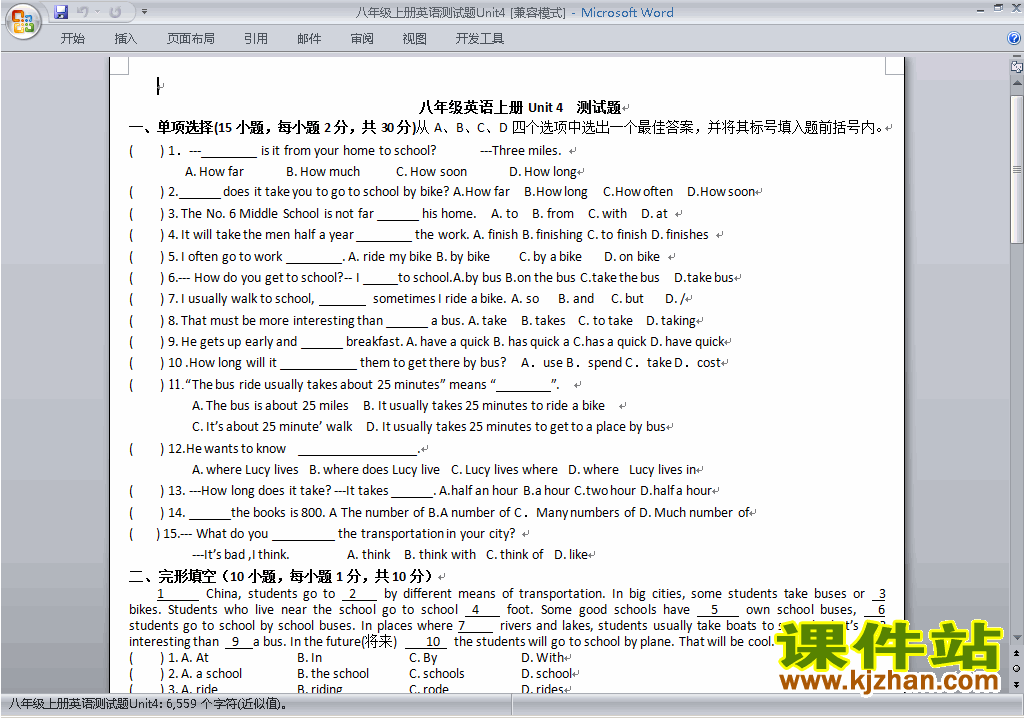
Task: Click 'D. With' cloze option
Action: point(543,657)
